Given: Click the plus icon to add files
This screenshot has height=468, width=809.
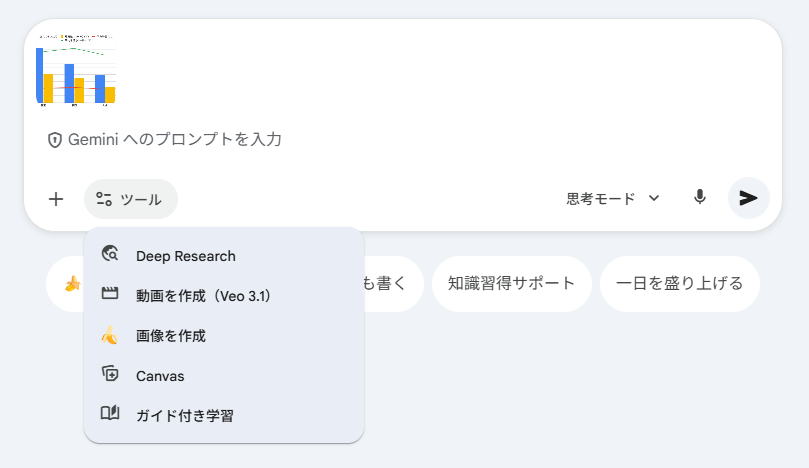Looking at the screenshot, I should (56, 199).
